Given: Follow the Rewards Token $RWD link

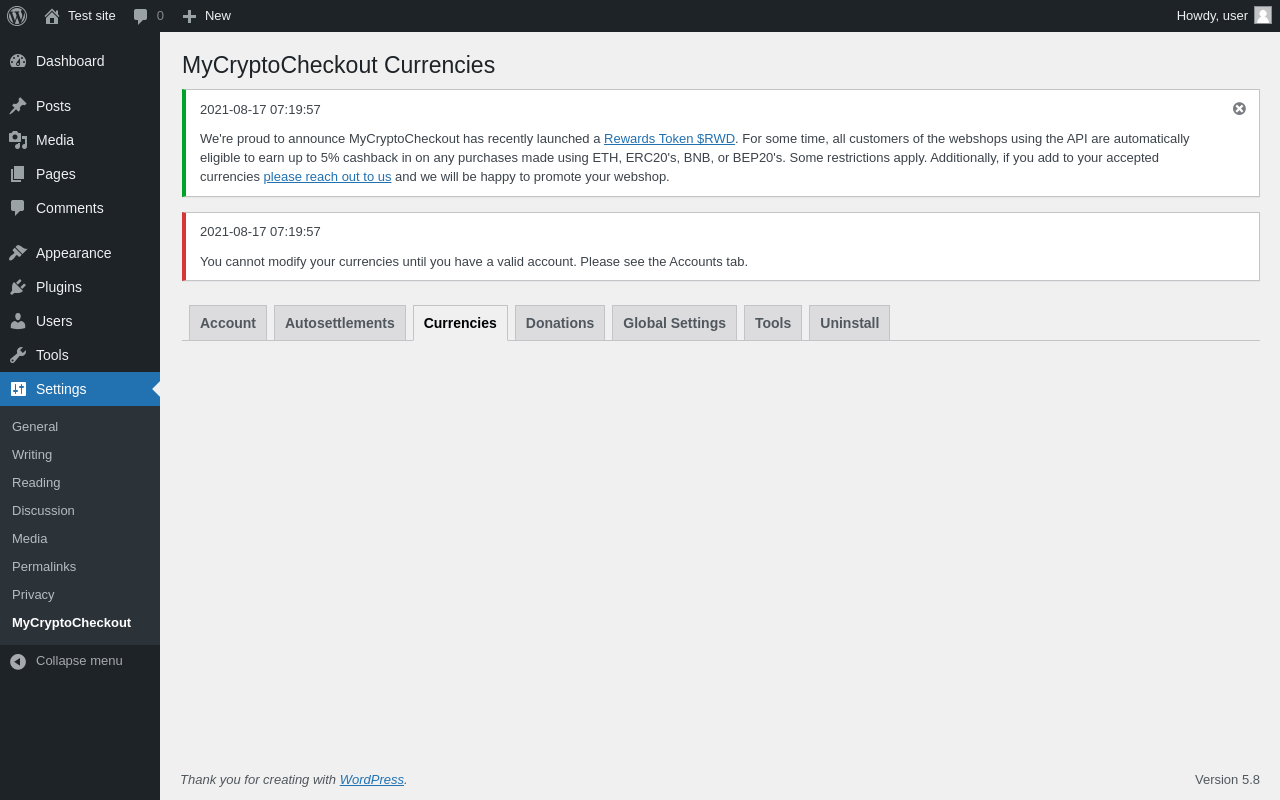Looking at the screenshot, I should [x=669, y=139].
